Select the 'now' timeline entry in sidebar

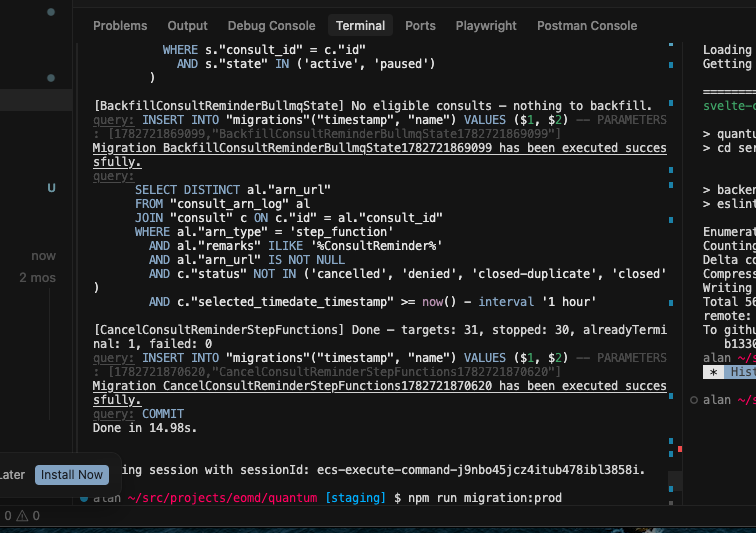coord(43,256)
